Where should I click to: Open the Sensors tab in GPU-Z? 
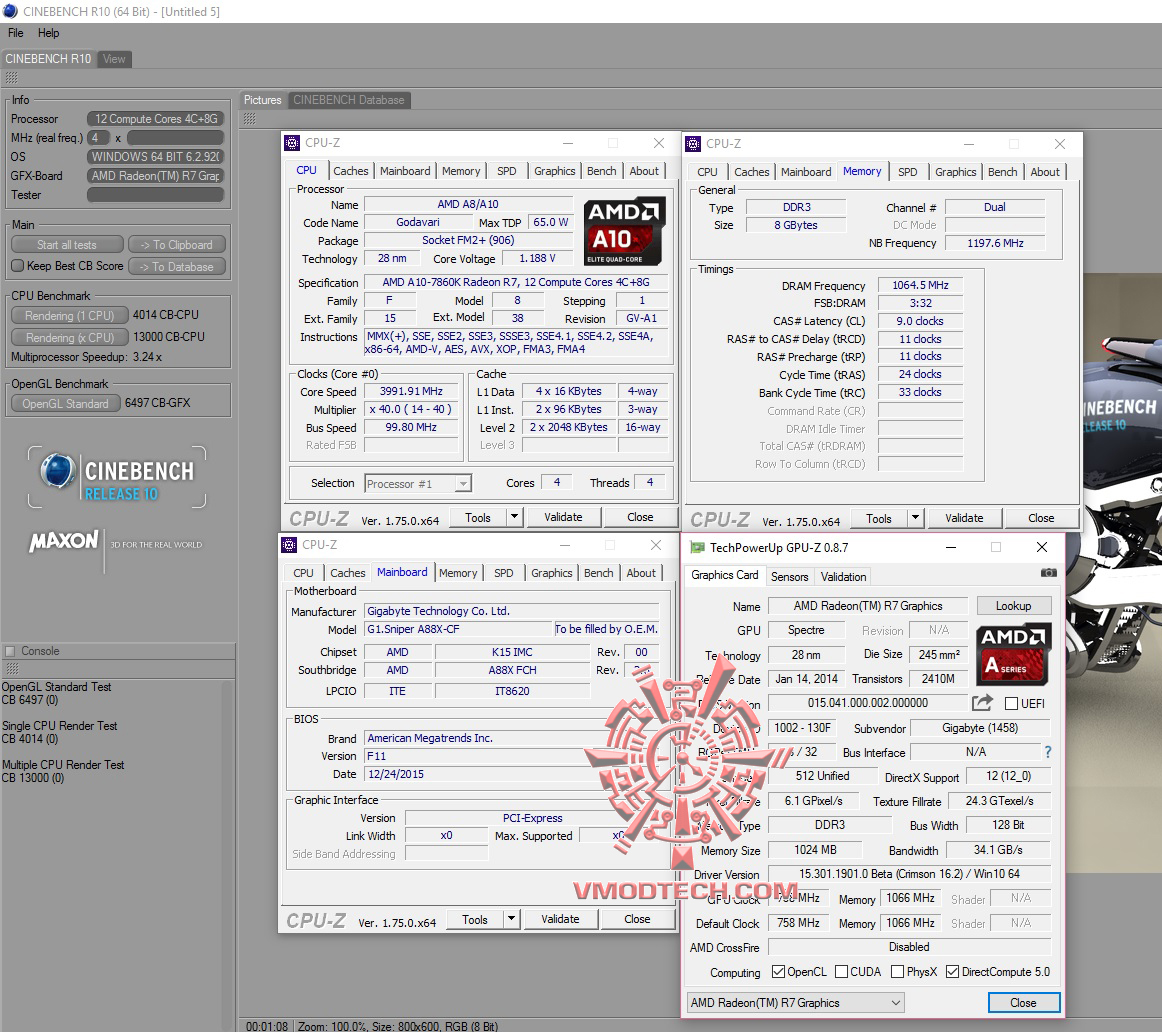point(789,576)
